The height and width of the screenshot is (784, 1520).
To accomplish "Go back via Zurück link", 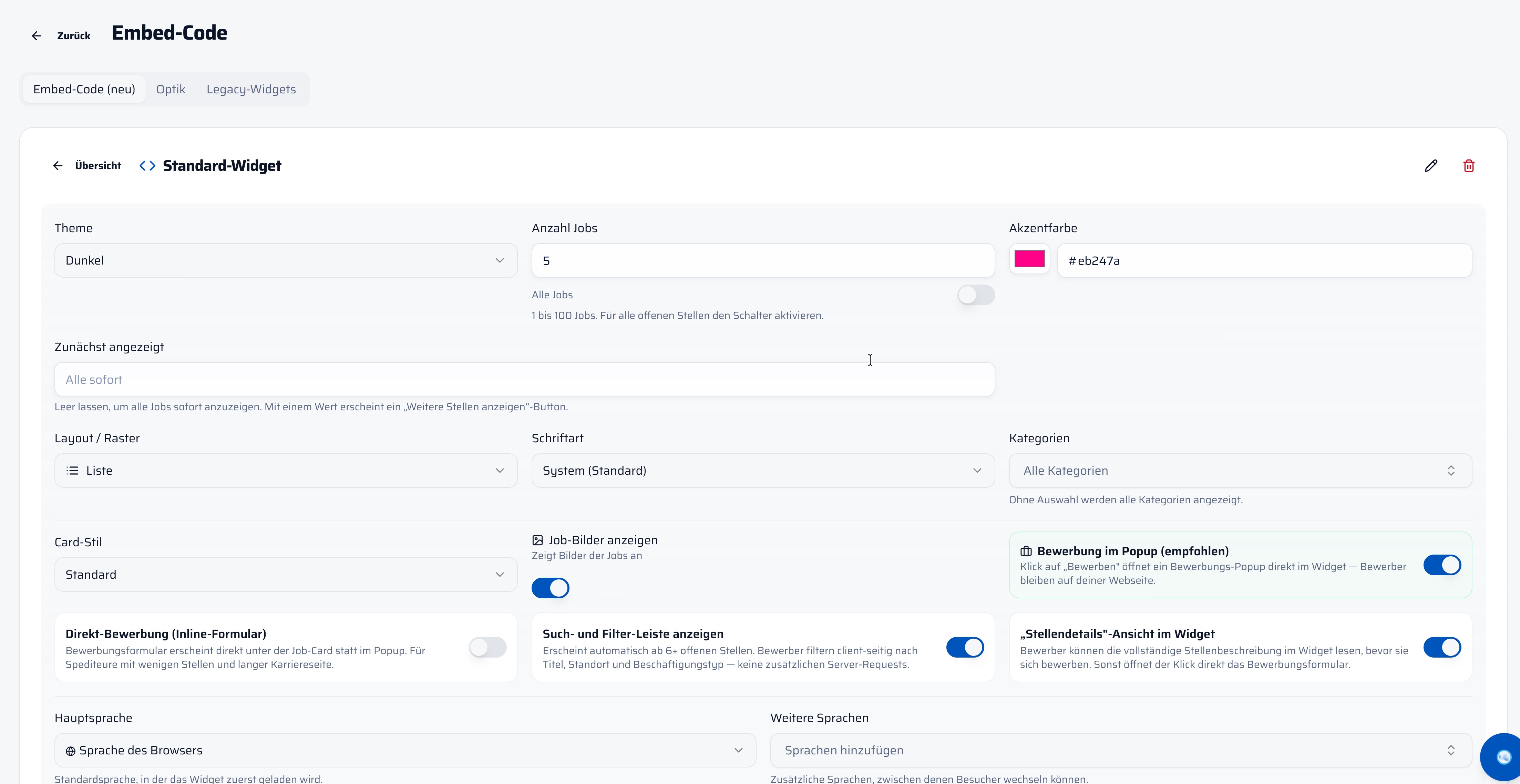I will point(74,36).
